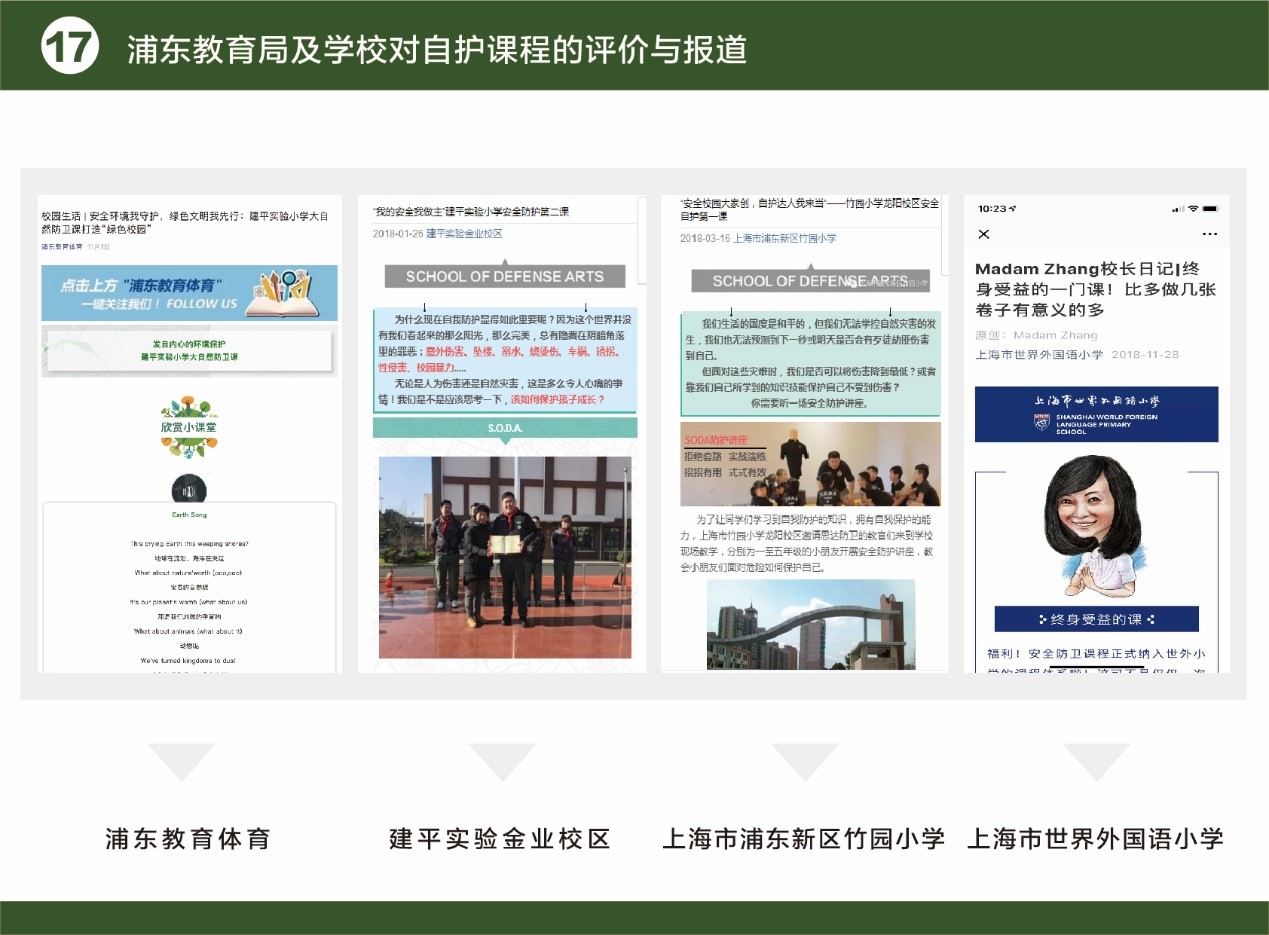The image size is (1269, 935).
Task: Open the 上海市浦东新区竹园小学 blue account link
Action: click(784, 238)
